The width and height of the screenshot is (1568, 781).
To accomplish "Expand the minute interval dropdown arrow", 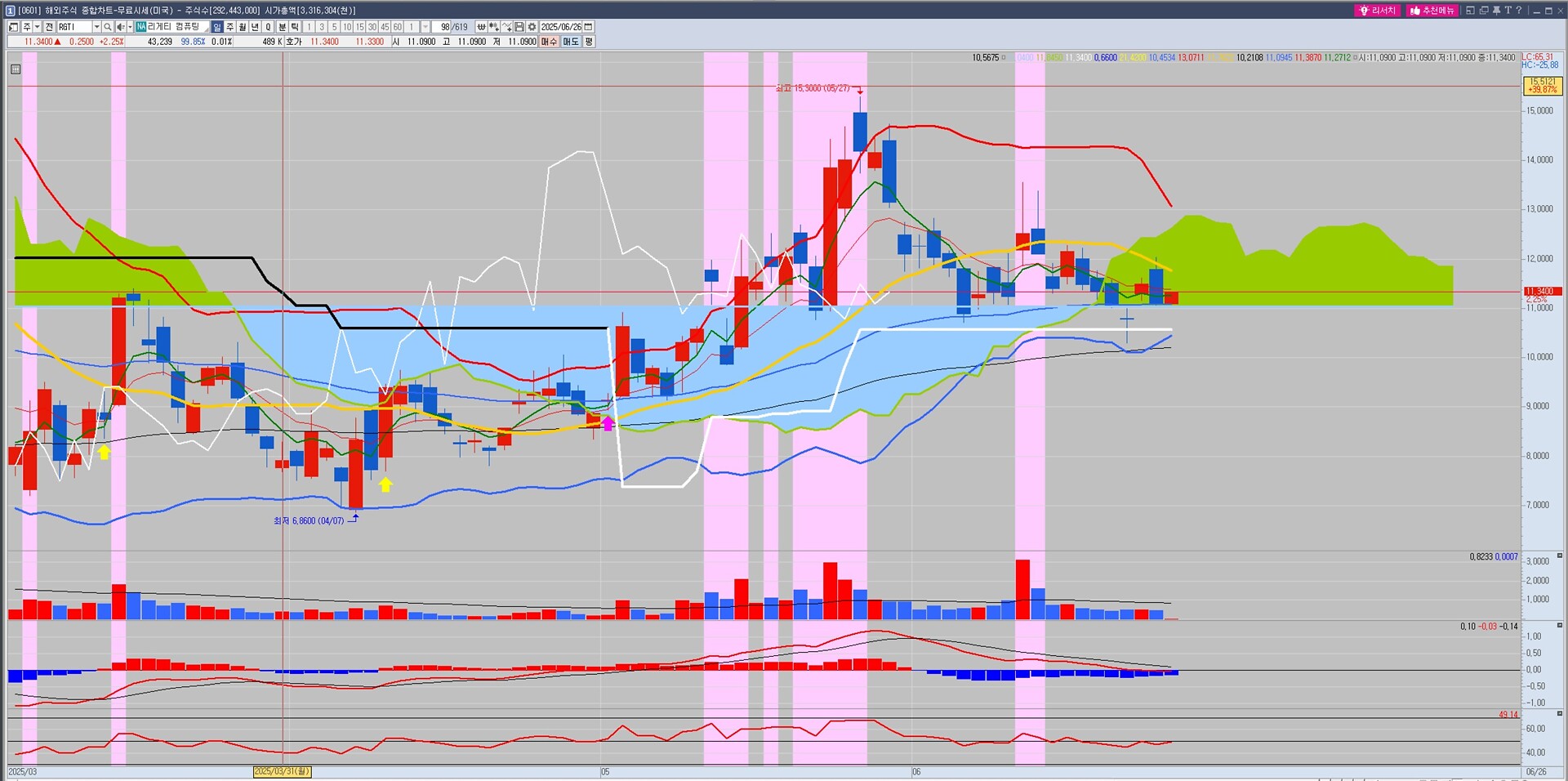I will (425, 27).
